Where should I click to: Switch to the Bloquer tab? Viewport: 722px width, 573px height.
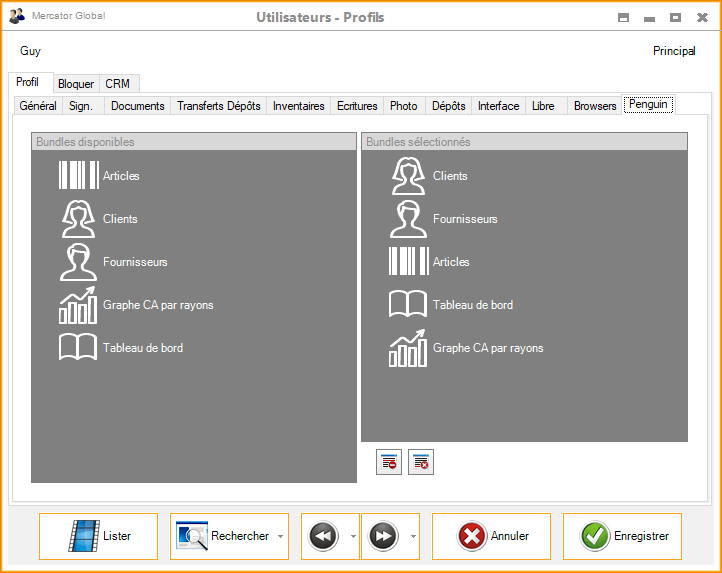[76, 84]
